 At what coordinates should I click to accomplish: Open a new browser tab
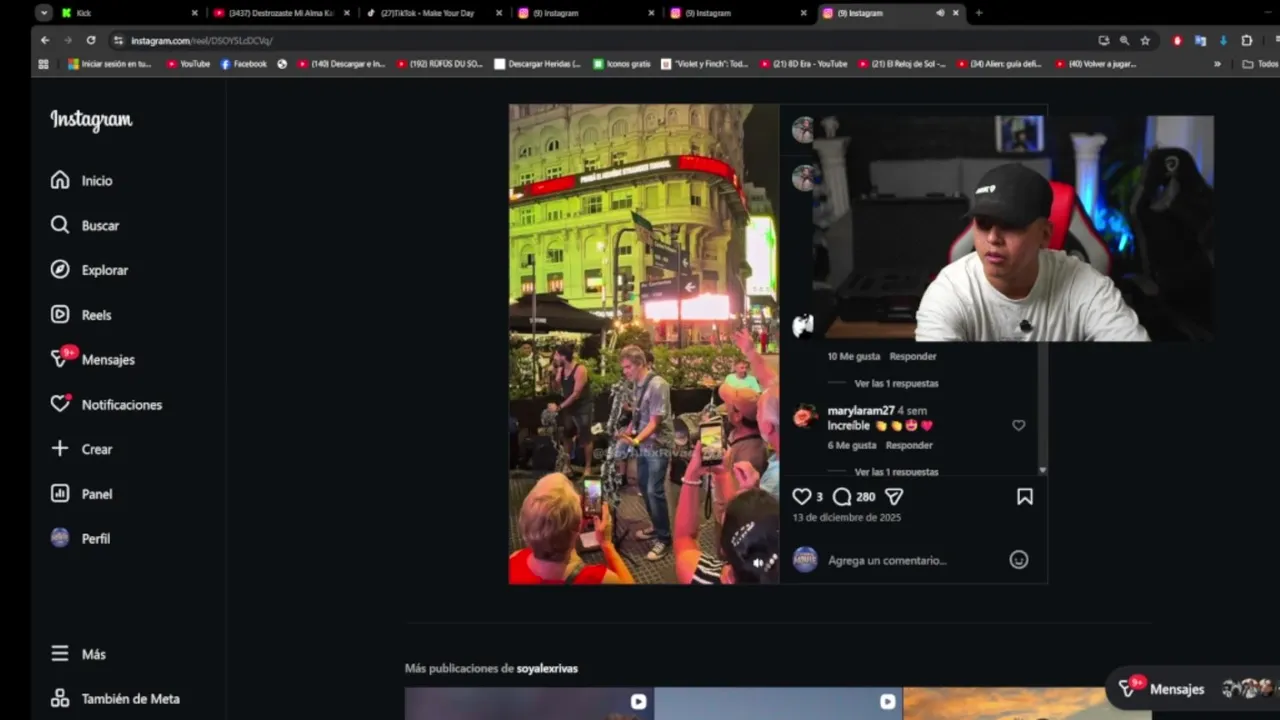coord(978,13)
